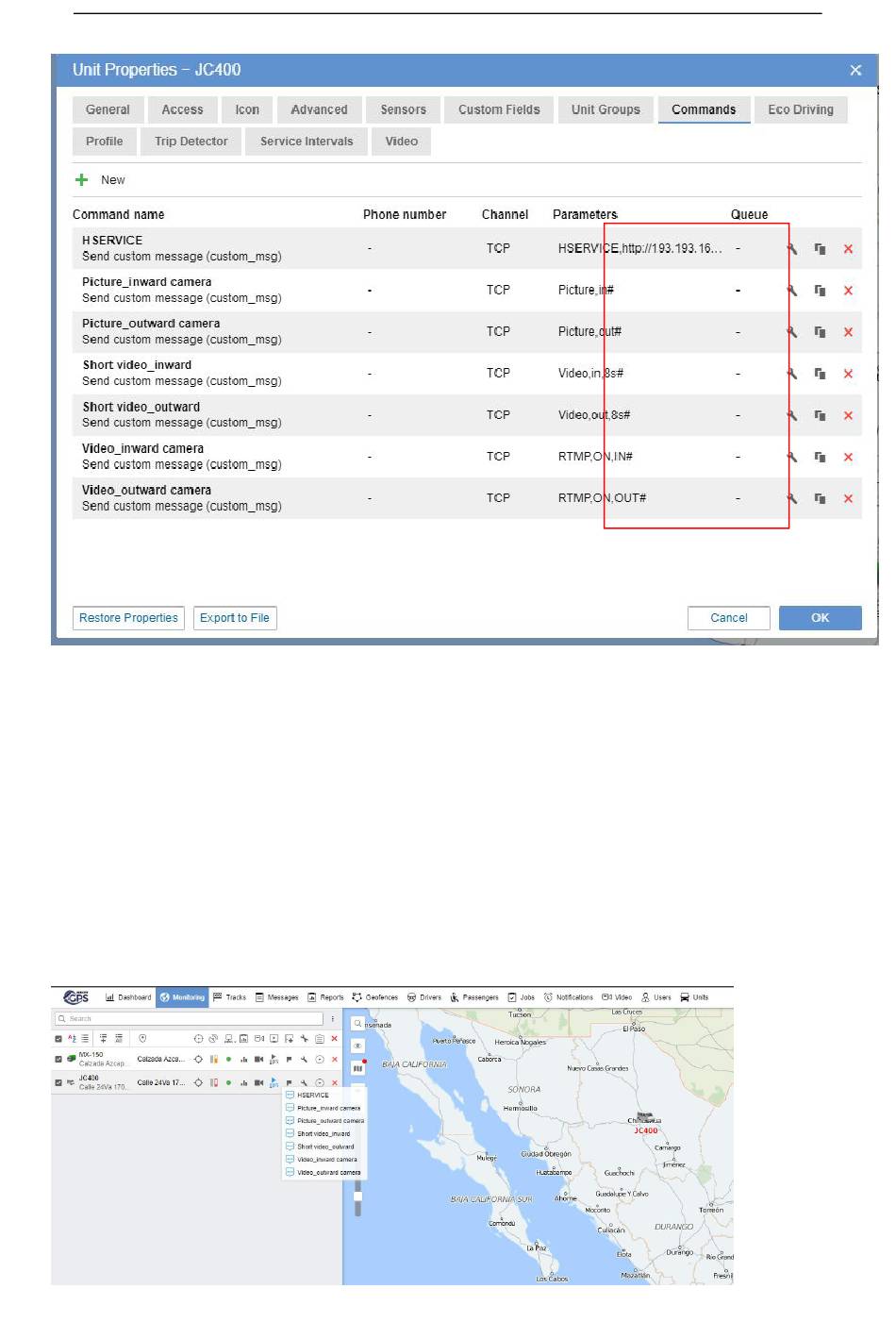The width and height of the screenshot is (896, 1339).
Task: Edit the Short video_inward command
Action: 792,374
